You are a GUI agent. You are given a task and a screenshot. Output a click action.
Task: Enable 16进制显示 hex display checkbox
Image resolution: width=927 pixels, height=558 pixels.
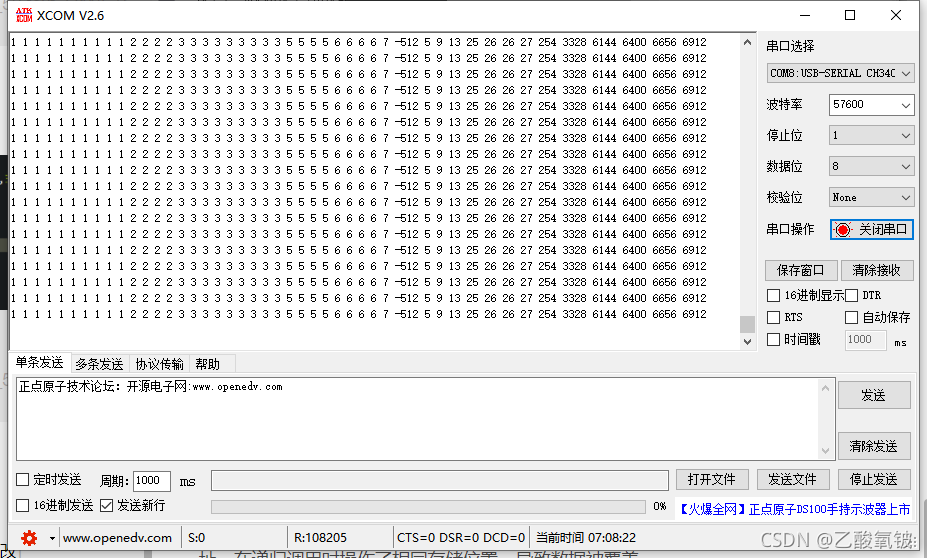773,295
